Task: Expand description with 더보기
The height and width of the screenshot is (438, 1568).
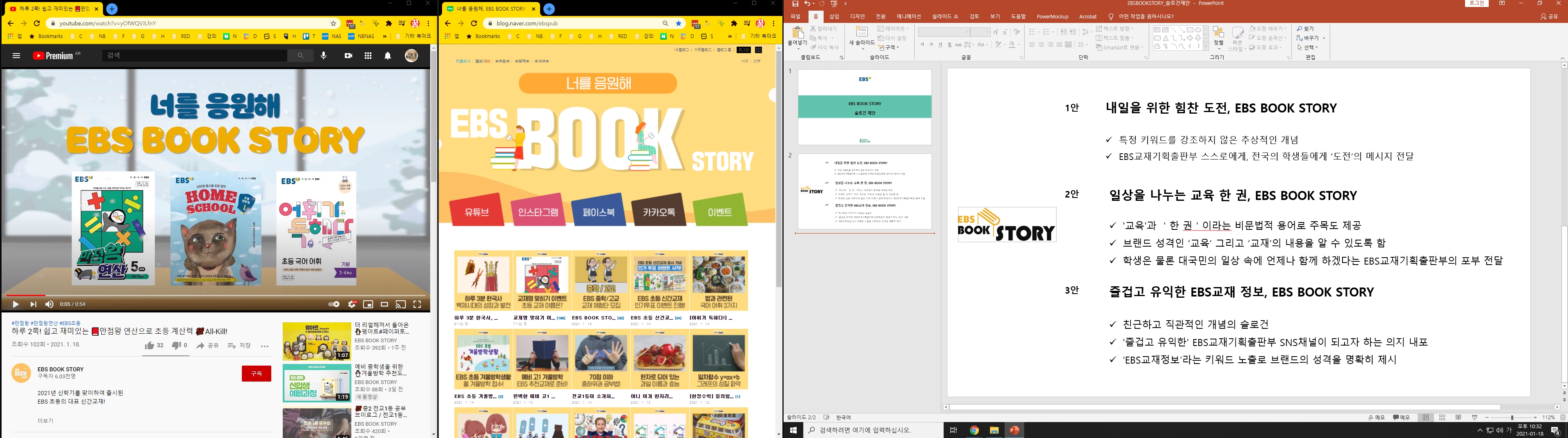Action: click(45, 420)
